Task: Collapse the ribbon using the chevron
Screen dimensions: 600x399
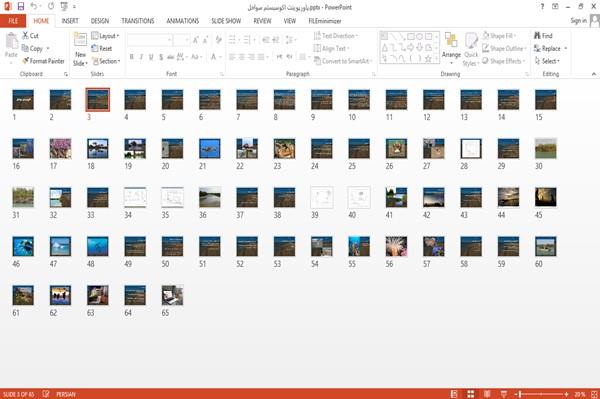Action: [x=594, y=74]
